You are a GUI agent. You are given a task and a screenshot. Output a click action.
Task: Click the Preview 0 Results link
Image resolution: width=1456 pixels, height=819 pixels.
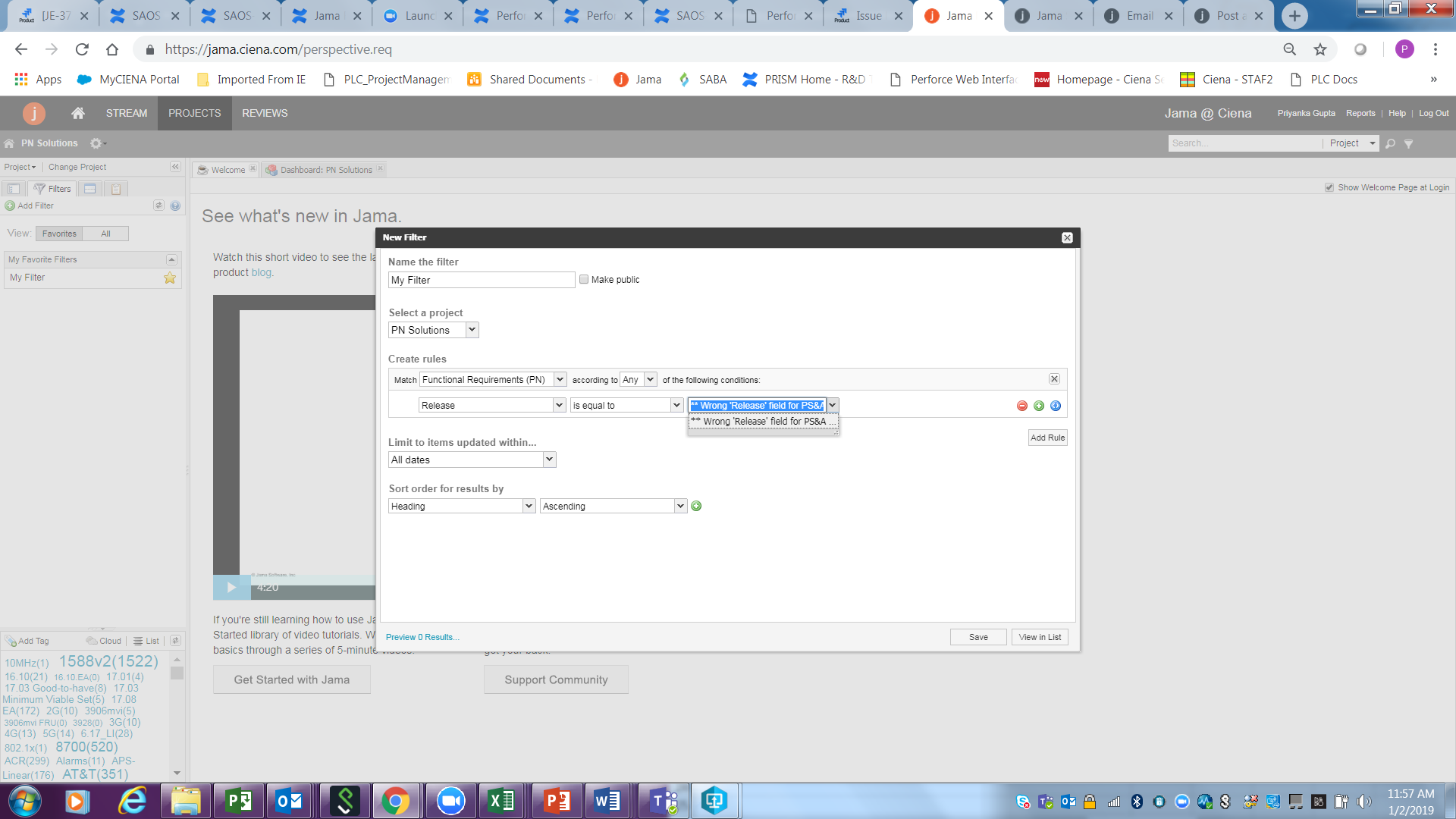(x=422, y=638)
